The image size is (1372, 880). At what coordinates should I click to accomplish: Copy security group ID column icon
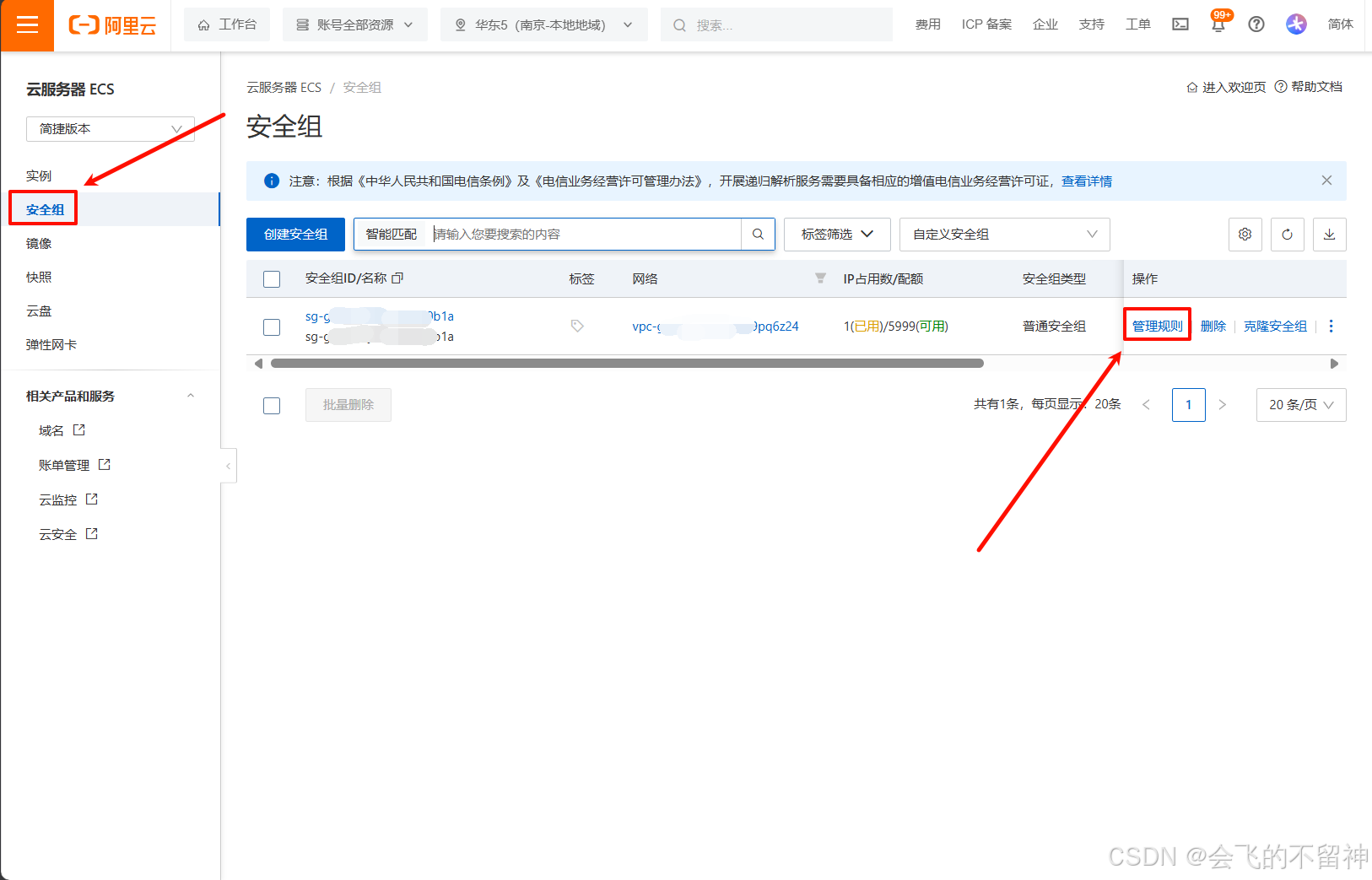(x=397, y=278)
